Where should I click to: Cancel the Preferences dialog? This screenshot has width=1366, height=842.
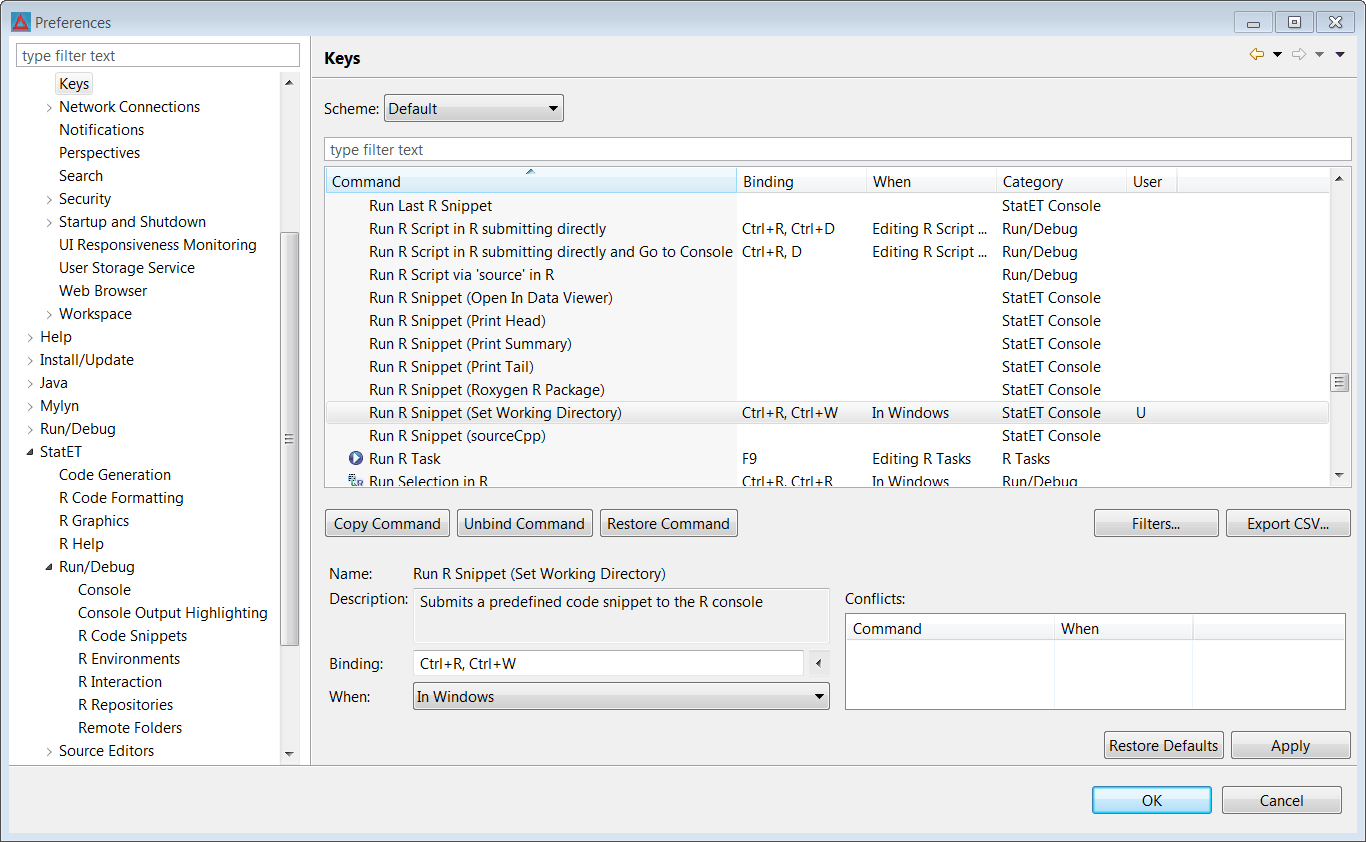pyautogui.click(x=1282, y=800)
